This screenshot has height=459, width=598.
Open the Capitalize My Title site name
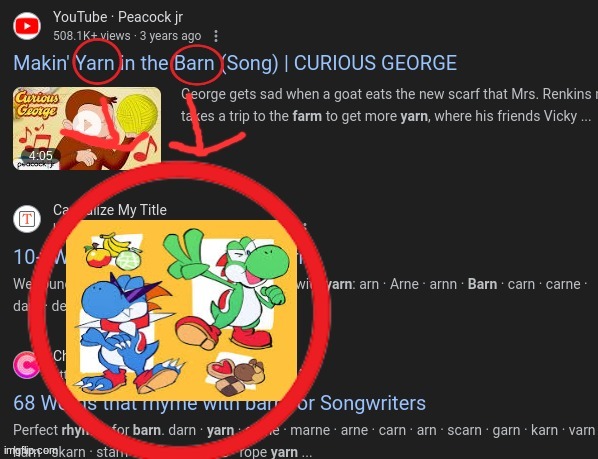(110, 210)
